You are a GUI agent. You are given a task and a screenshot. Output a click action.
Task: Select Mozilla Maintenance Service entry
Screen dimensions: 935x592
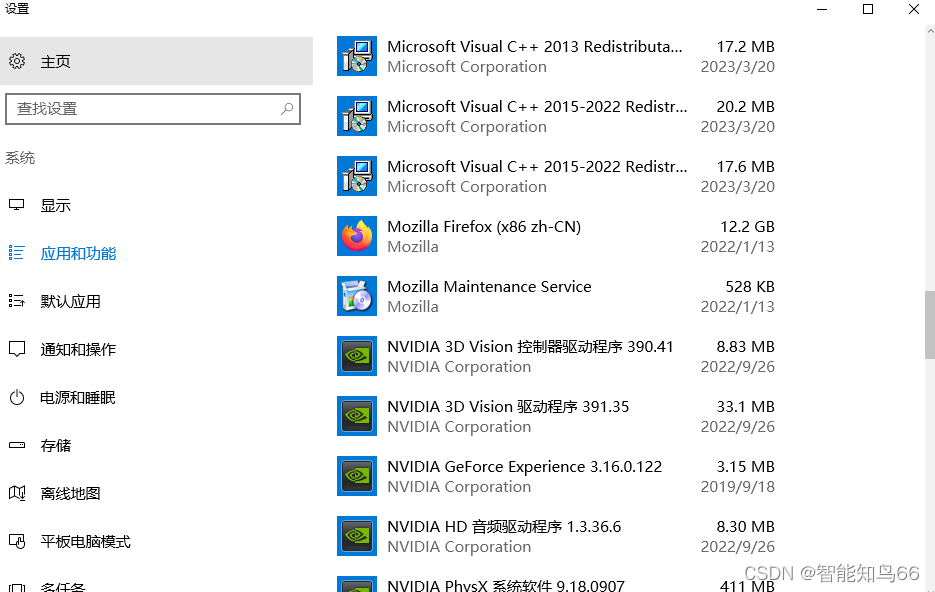pyautogui.click(x=556, y=296)
